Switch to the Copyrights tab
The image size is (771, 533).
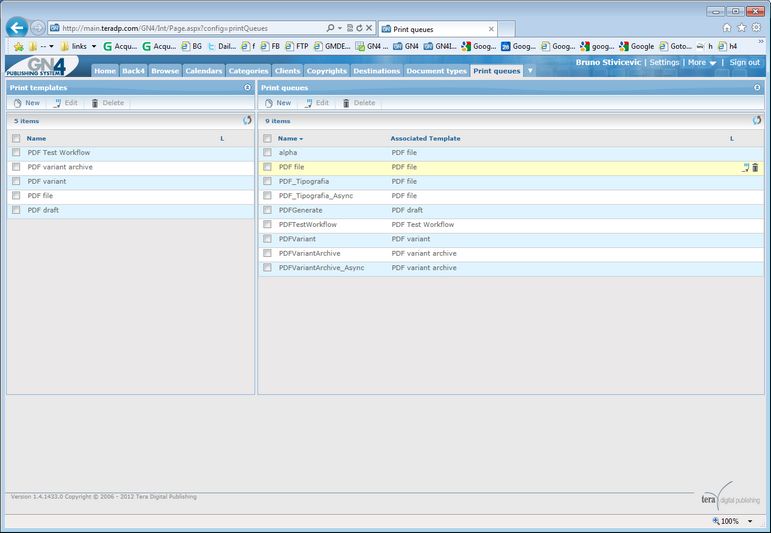point(327,71)
